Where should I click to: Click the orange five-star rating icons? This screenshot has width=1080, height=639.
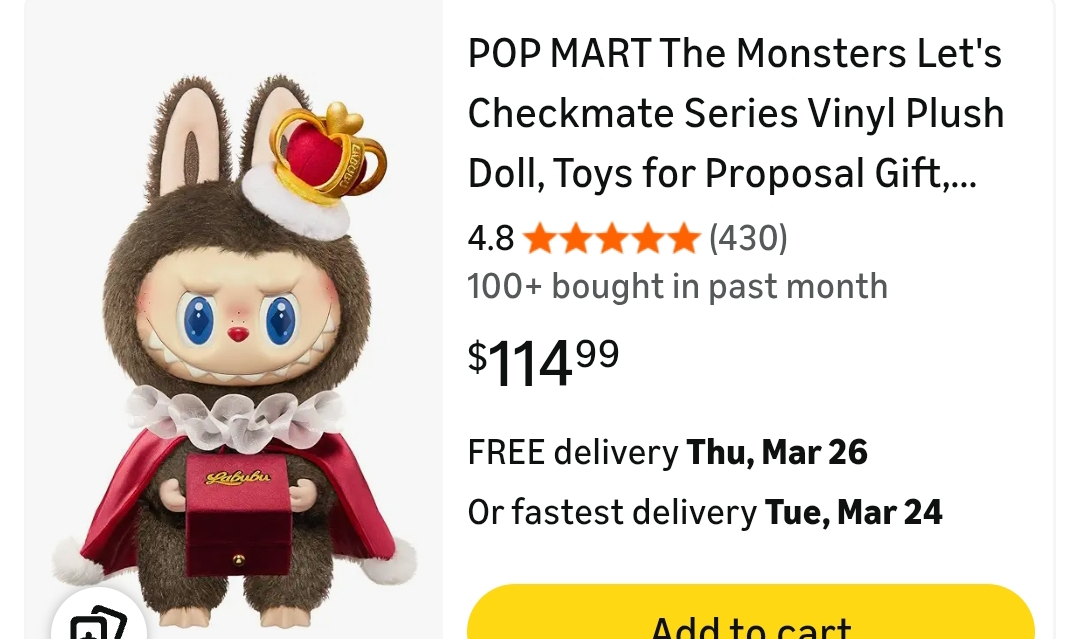pyautogui.click(x=611, y=239)
